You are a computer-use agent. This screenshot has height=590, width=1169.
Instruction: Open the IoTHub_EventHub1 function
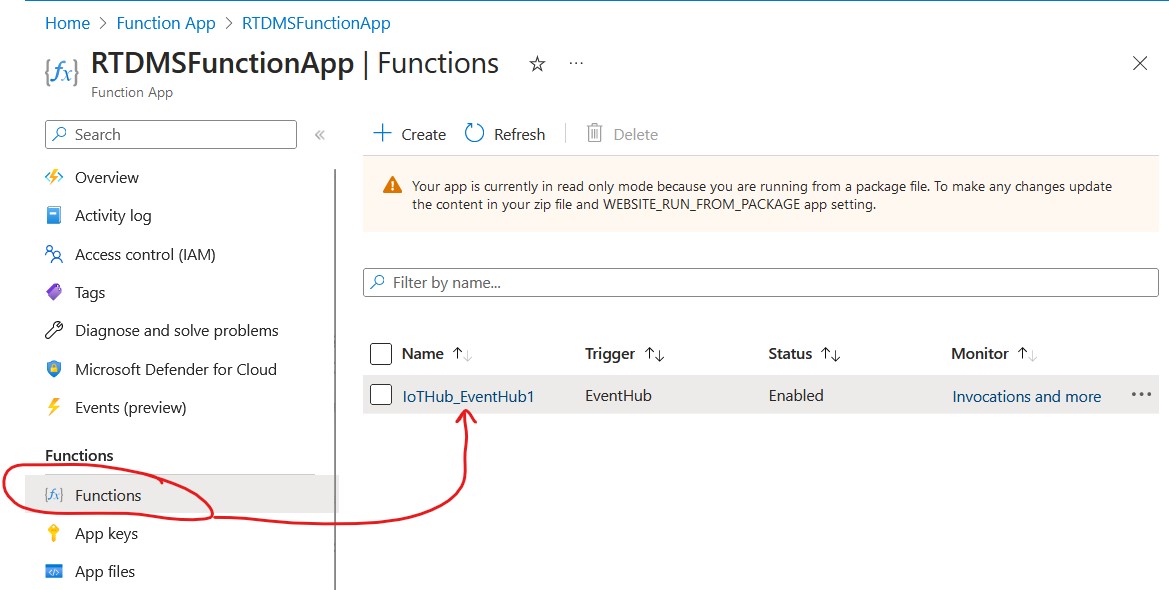tap(468, 397)
